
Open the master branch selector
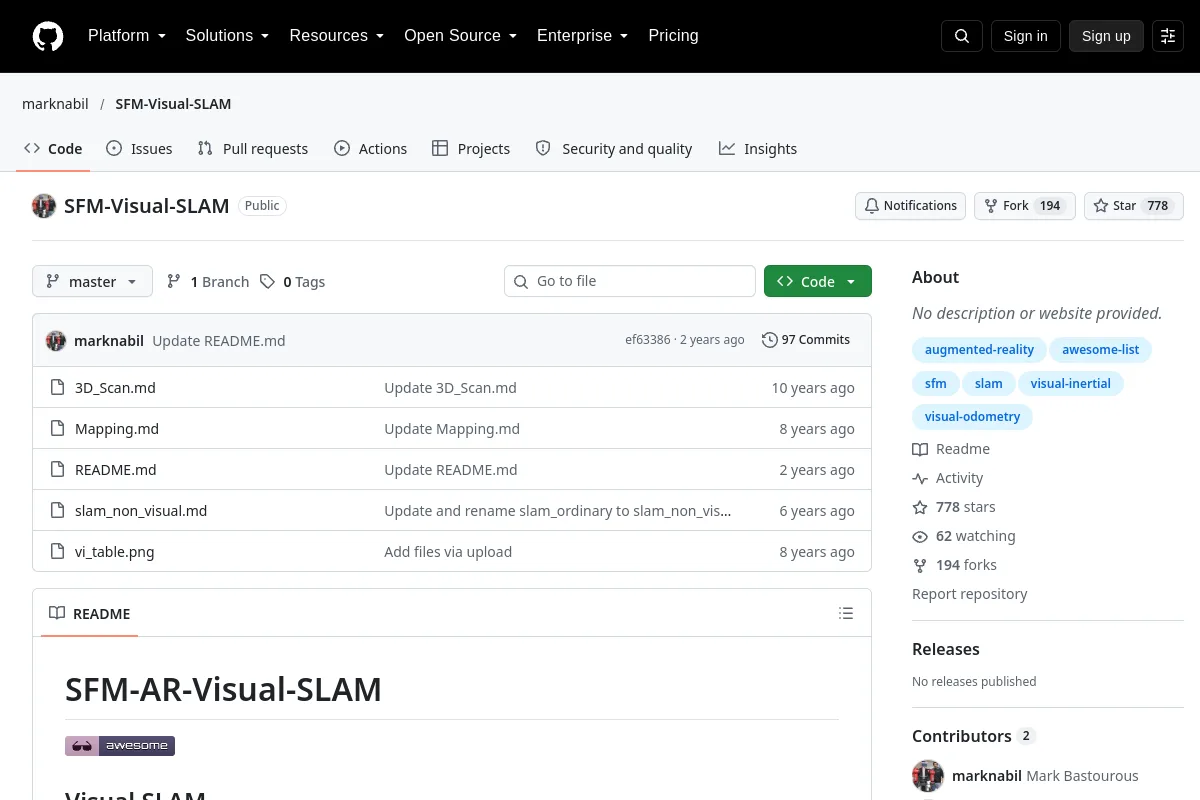point(92,282)
